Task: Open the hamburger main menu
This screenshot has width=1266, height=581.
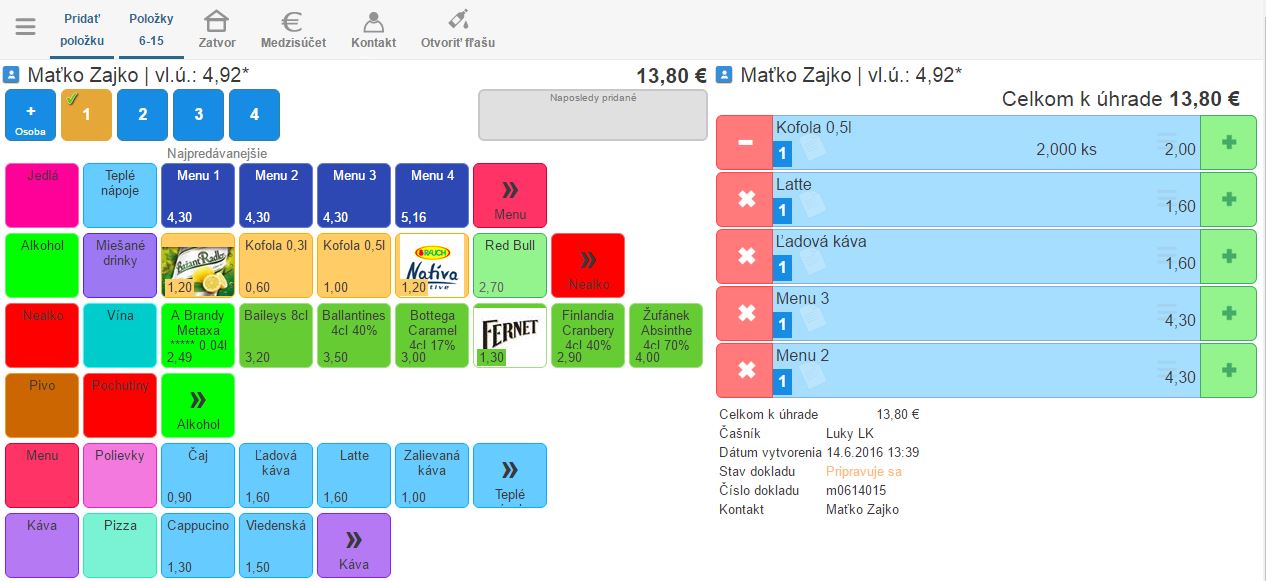Action: (x=25, y=28)
